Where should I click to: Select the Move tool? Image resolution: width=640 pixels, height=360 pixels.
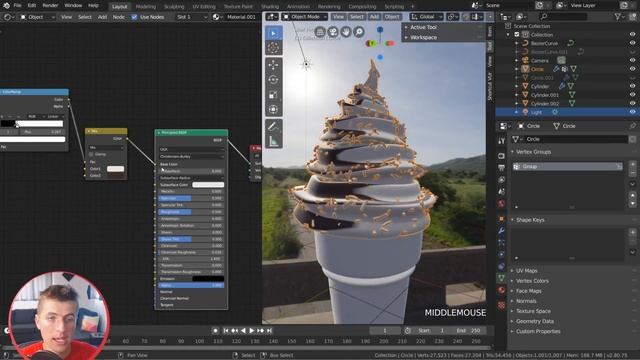(x=274, y=65)
